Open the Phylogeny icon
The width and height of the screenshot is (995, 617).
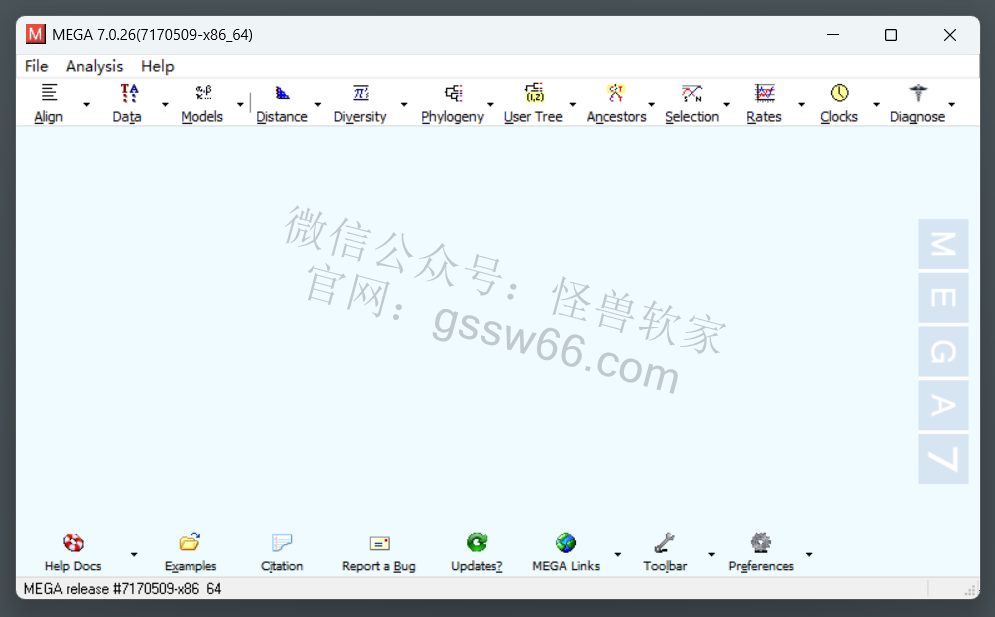point(453,93)
